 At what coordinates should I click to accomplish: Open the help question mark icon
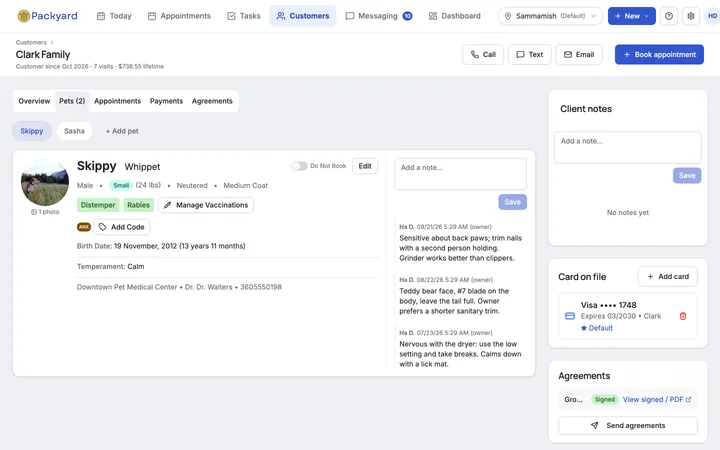pyautogui.click(x=669, y=16)
